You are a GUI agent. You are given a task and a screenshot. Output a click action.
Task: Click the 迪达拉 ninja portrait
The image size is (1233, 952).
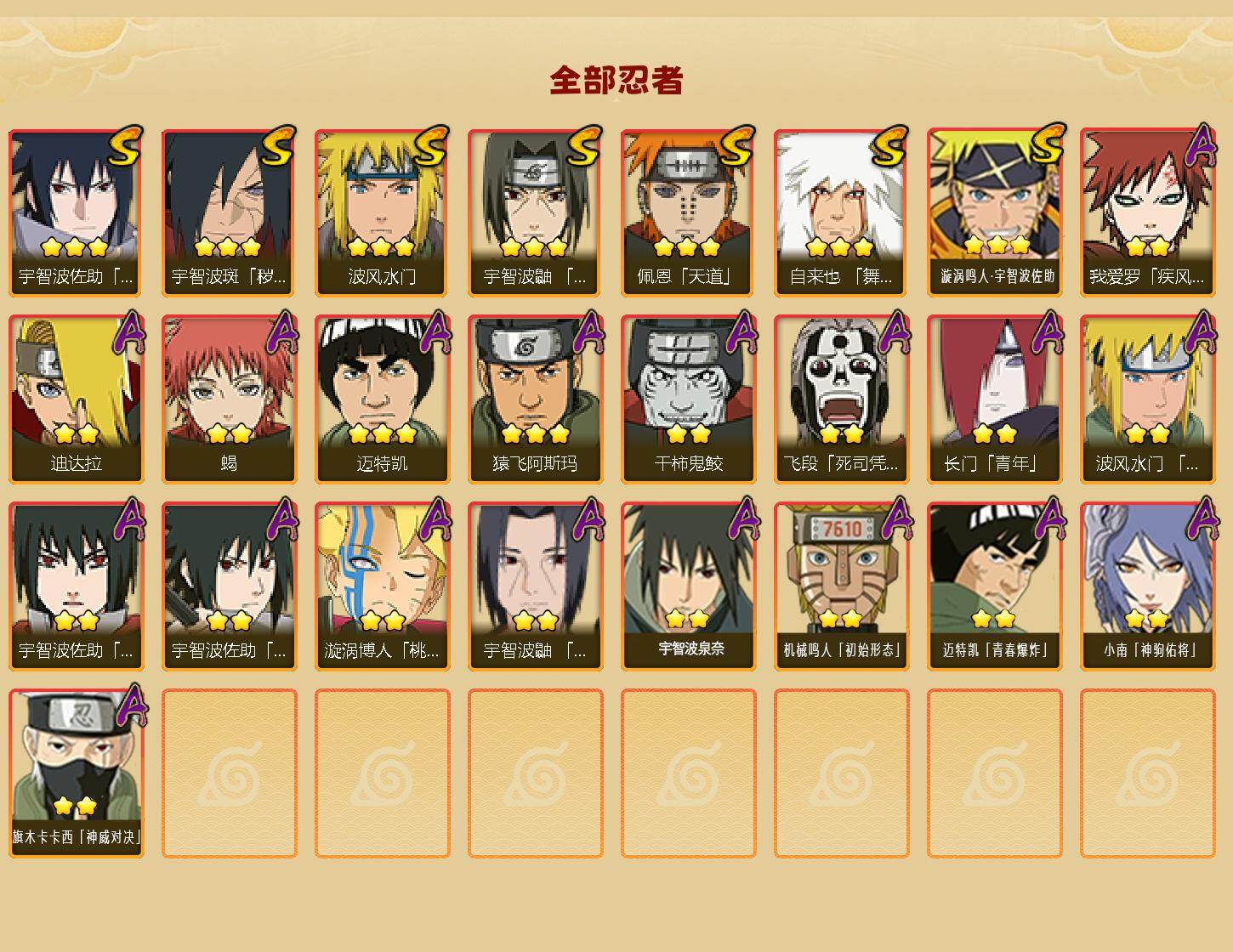point(76,399)
